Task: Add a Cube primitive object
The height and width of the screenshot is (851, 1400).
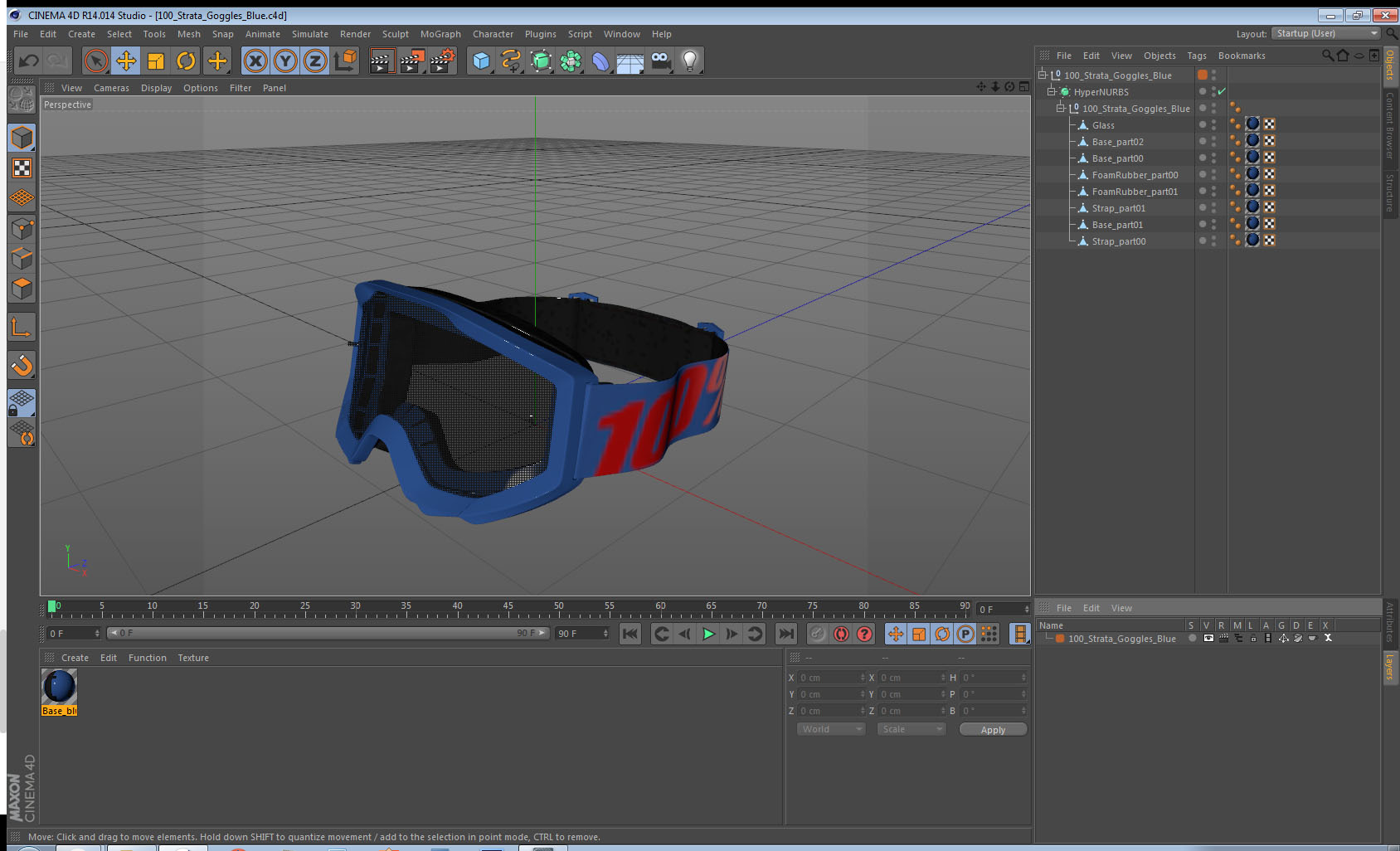Action: tap(481, 61)
